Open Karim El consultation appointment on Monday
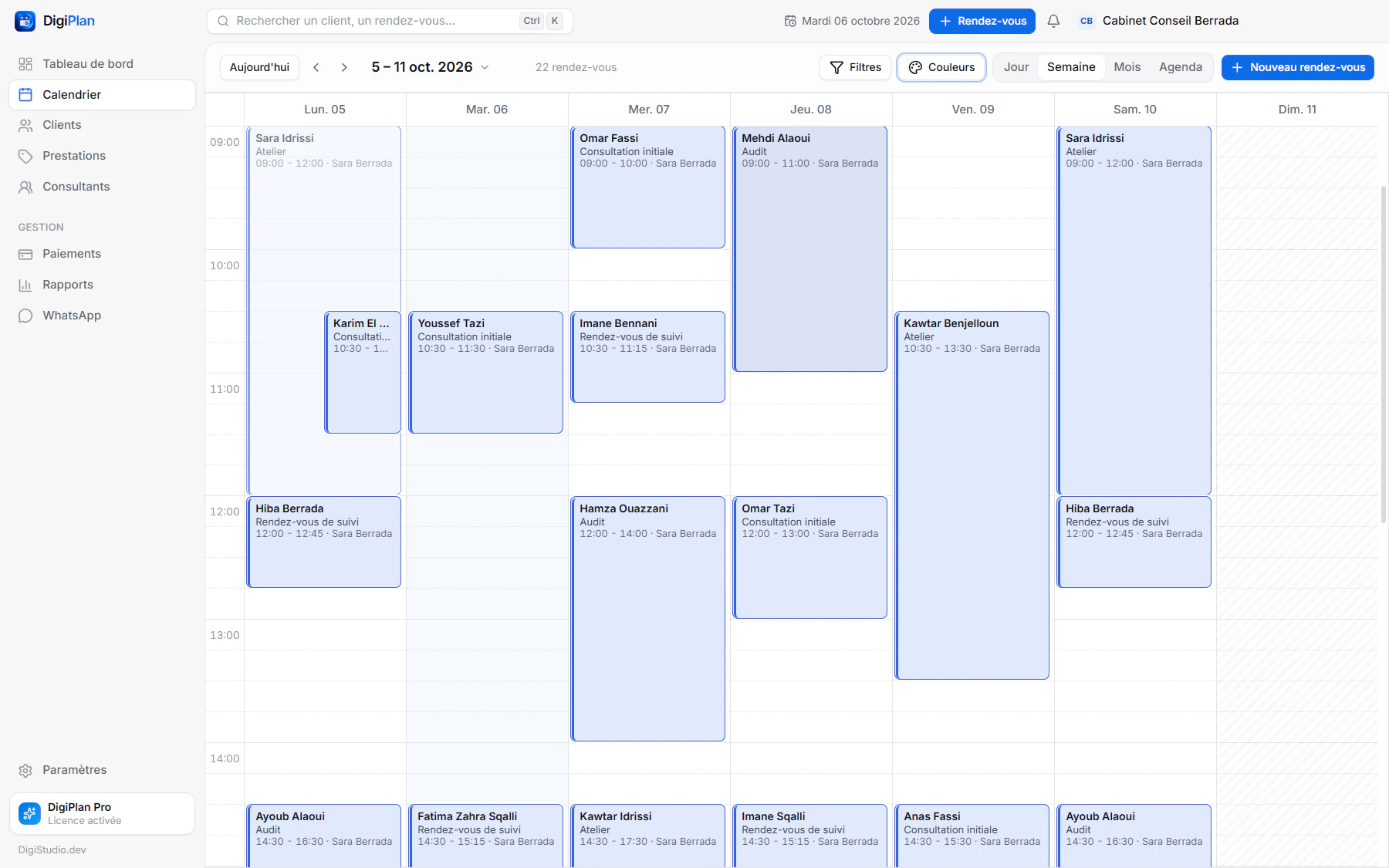The image size is (1389, 868). [x=363, y=372]
